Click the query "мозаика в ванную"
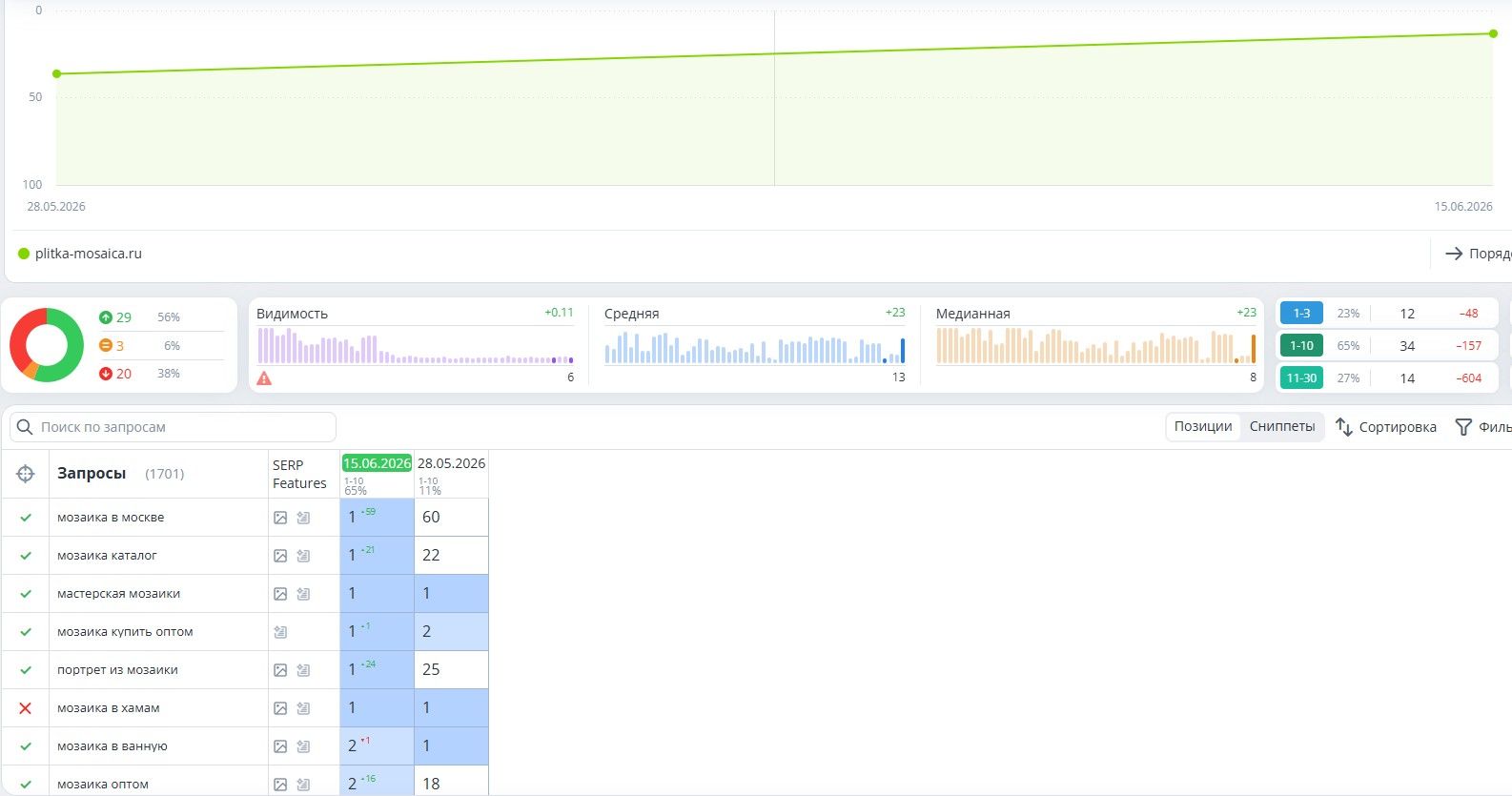 112,746
